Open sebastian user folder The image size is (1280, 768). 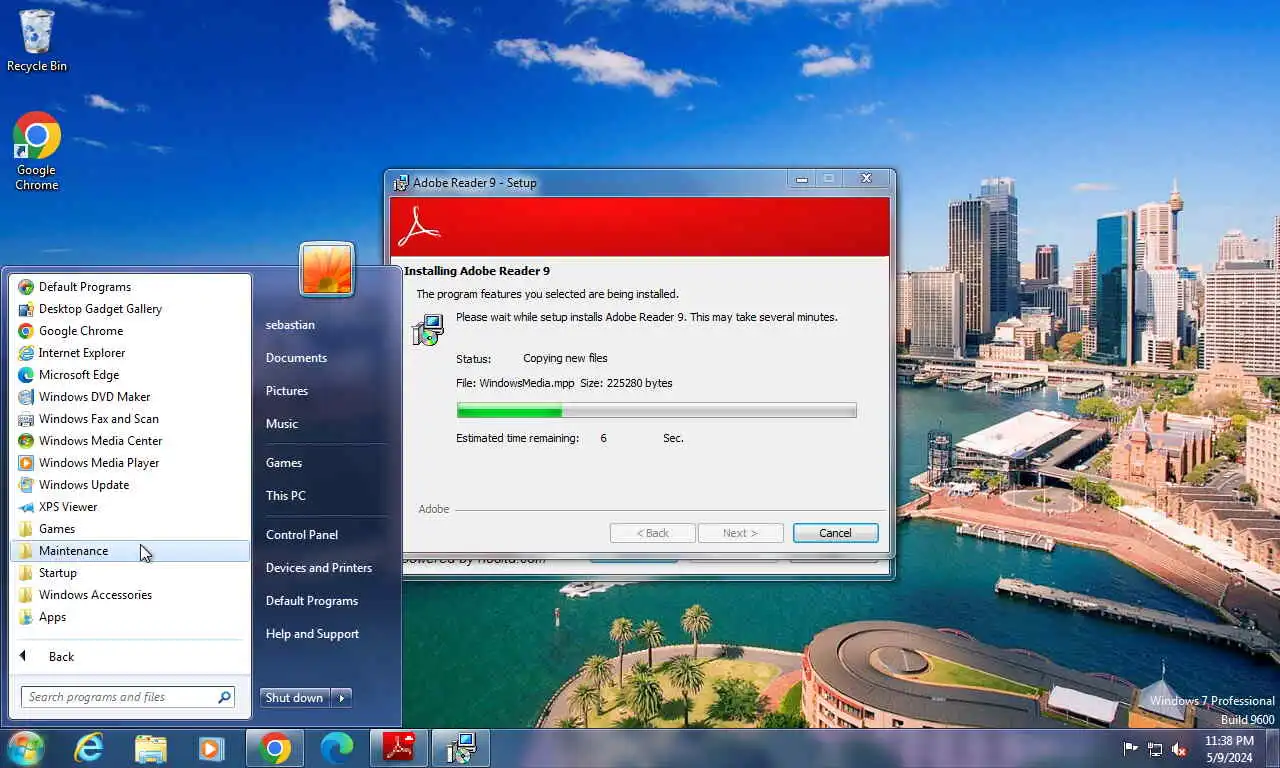tap(290, 325)
